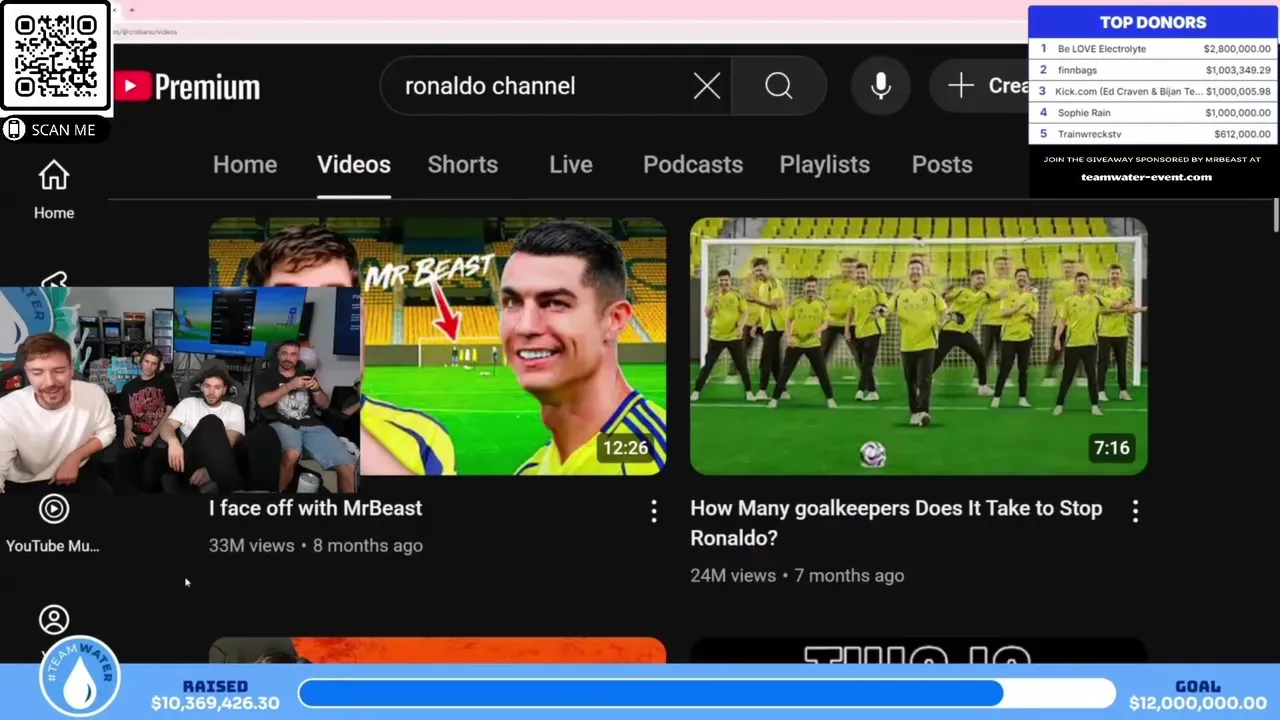The height and width of the screenshot is (720, 1280).
Task: Click the plus Create button
Action: coord(980,86)
